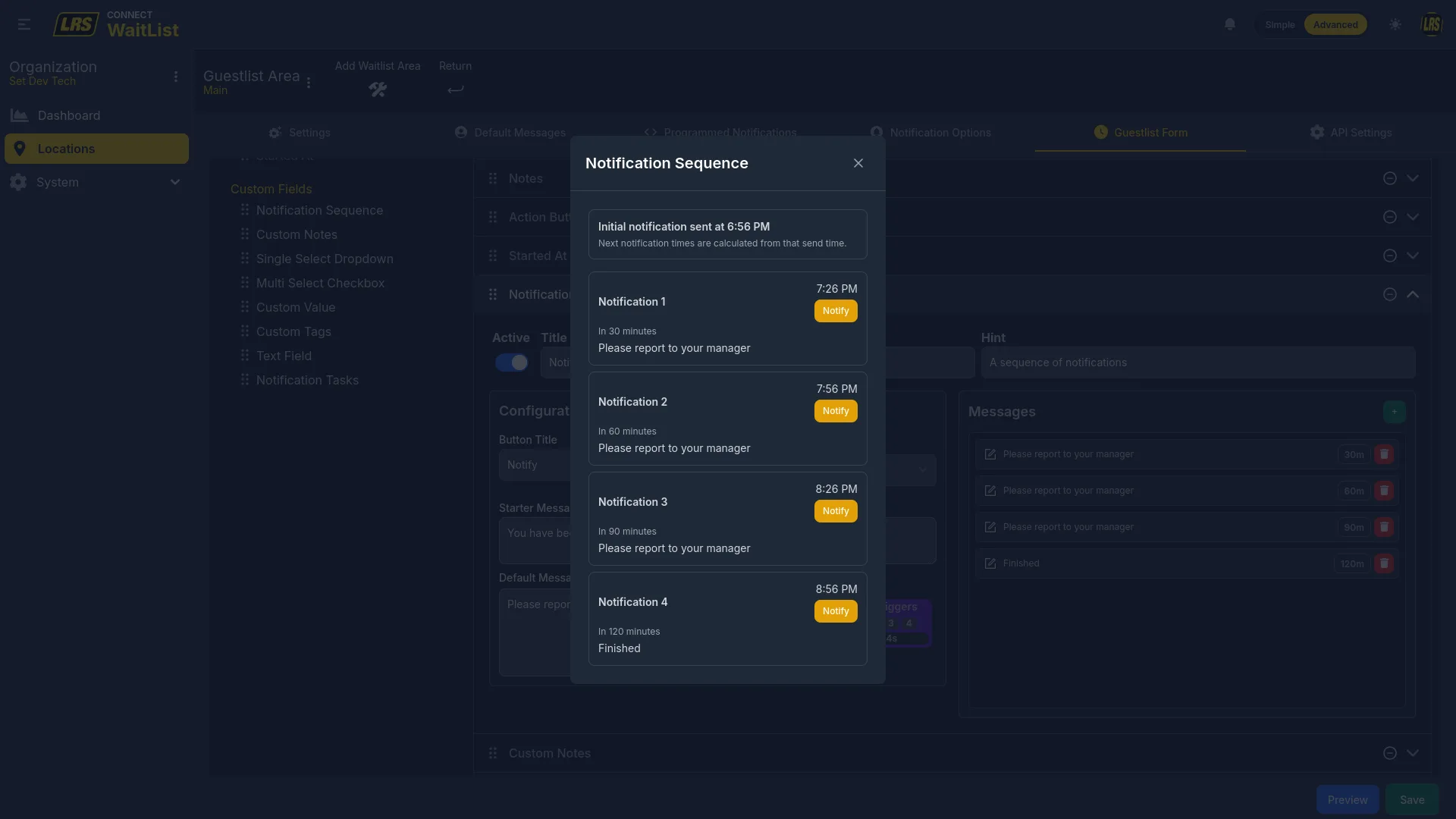Remove the Notes field with minus icon
The width and height of the screenshot is (1456, 819).
1390,178
